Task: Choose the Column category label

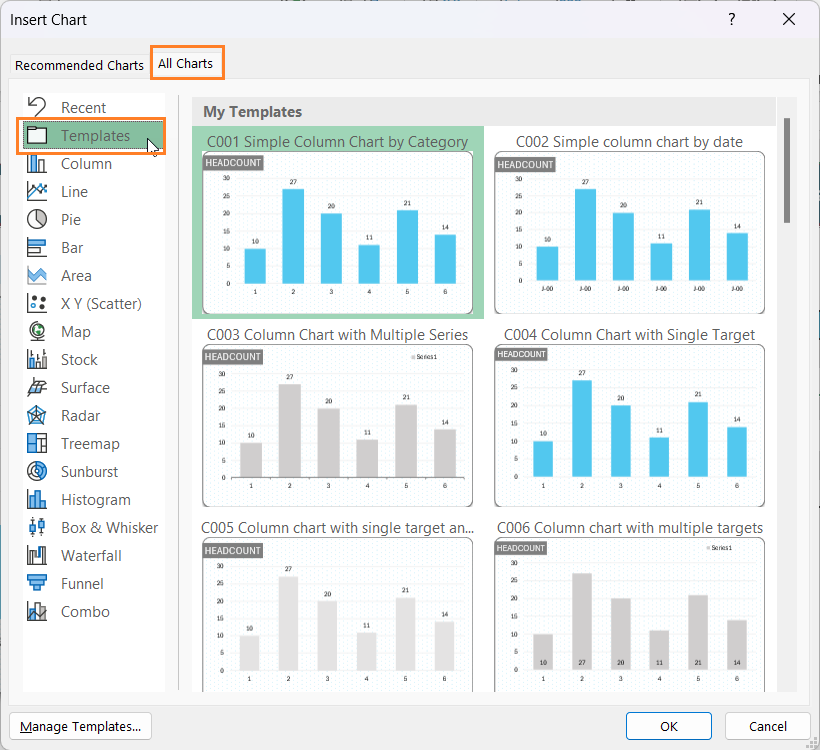Action: tap(86, 164)
